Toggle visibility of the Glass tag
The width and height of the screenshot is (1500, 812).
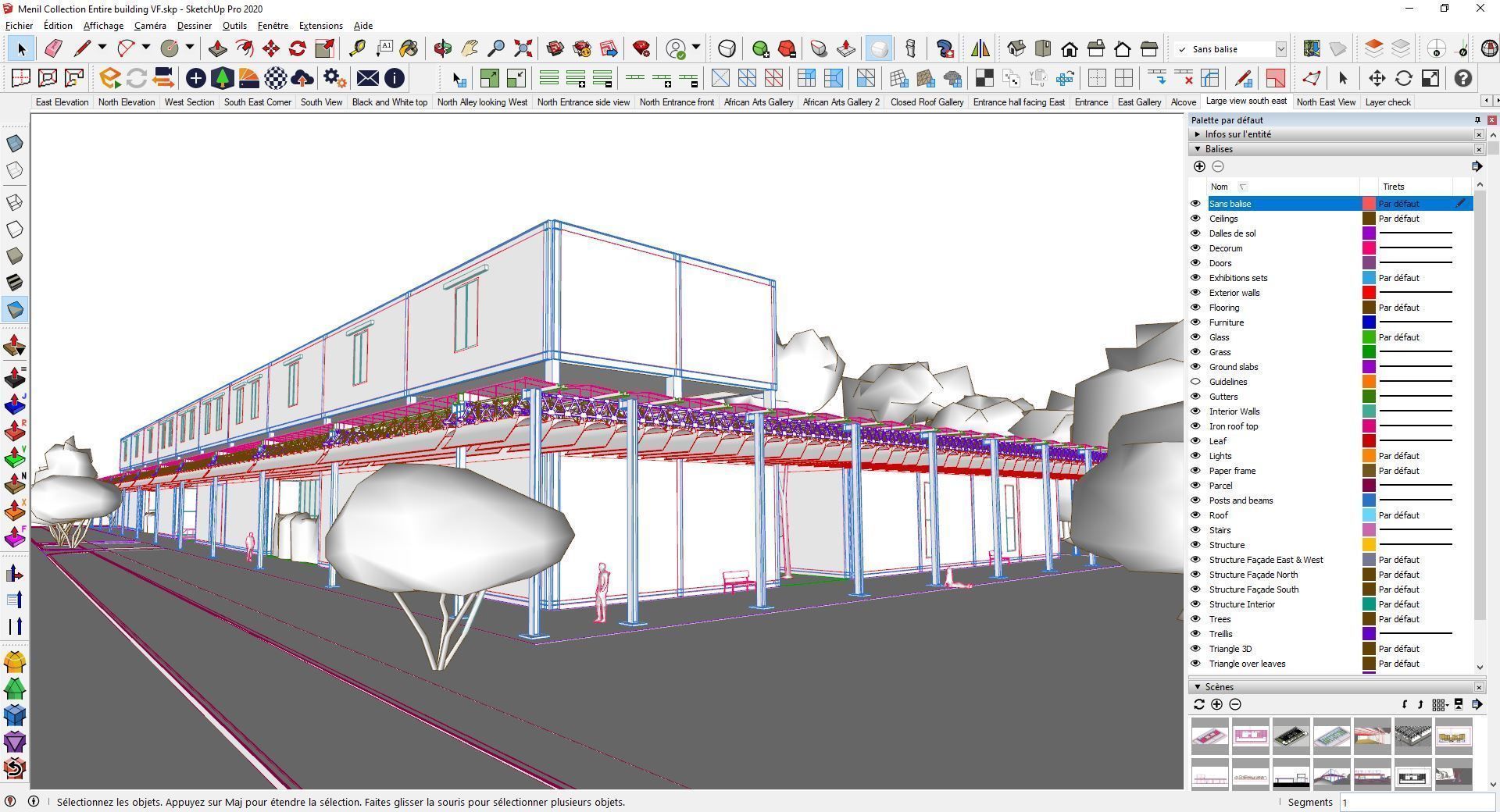[1195, 337]
